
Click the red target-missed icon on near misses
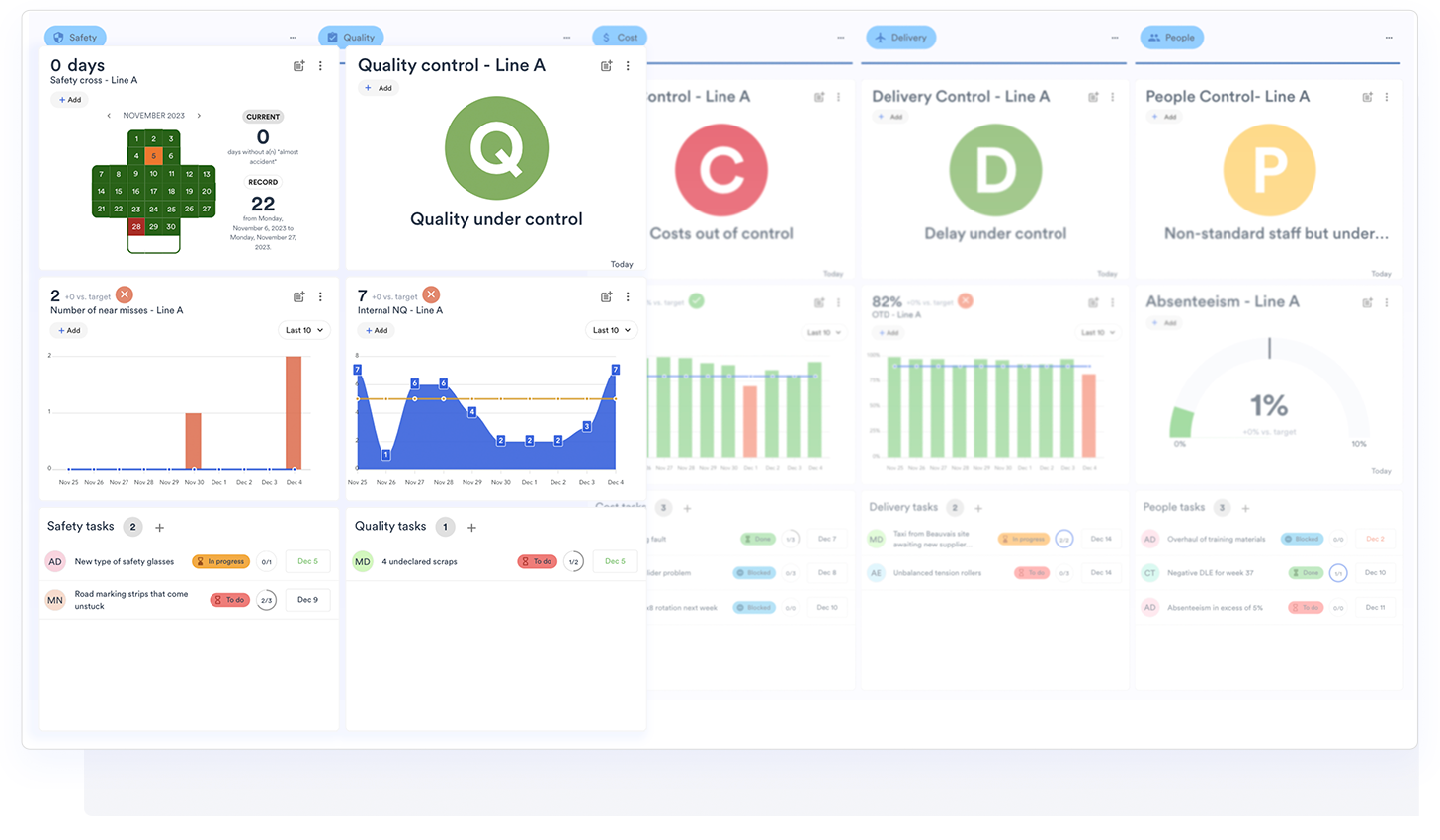coord(125,294)
